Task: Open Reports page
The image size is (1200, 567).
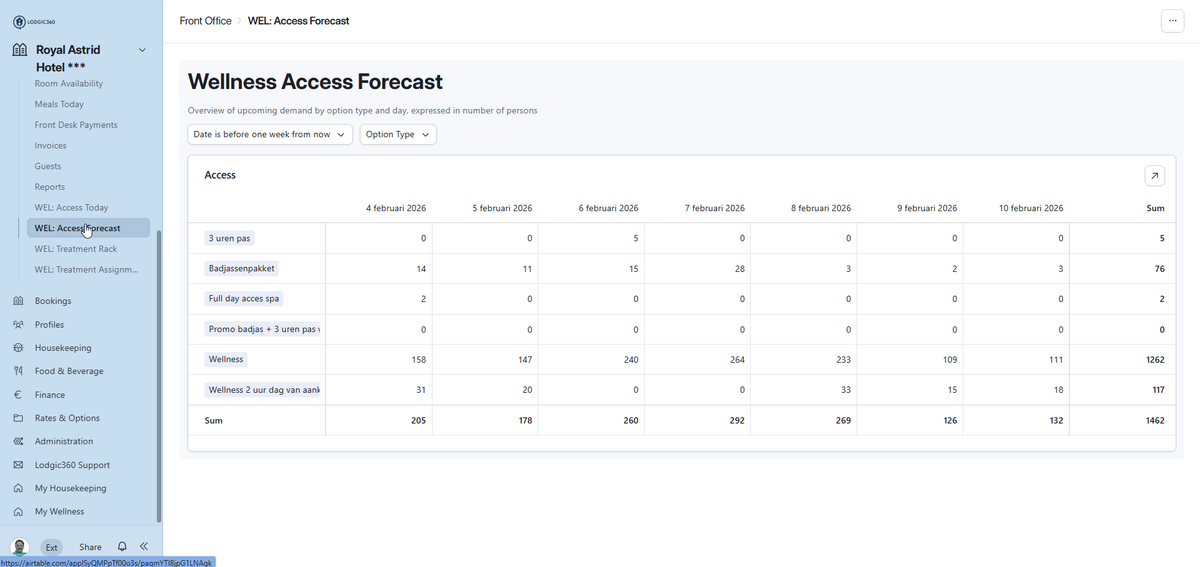Action: coord(50,187)
